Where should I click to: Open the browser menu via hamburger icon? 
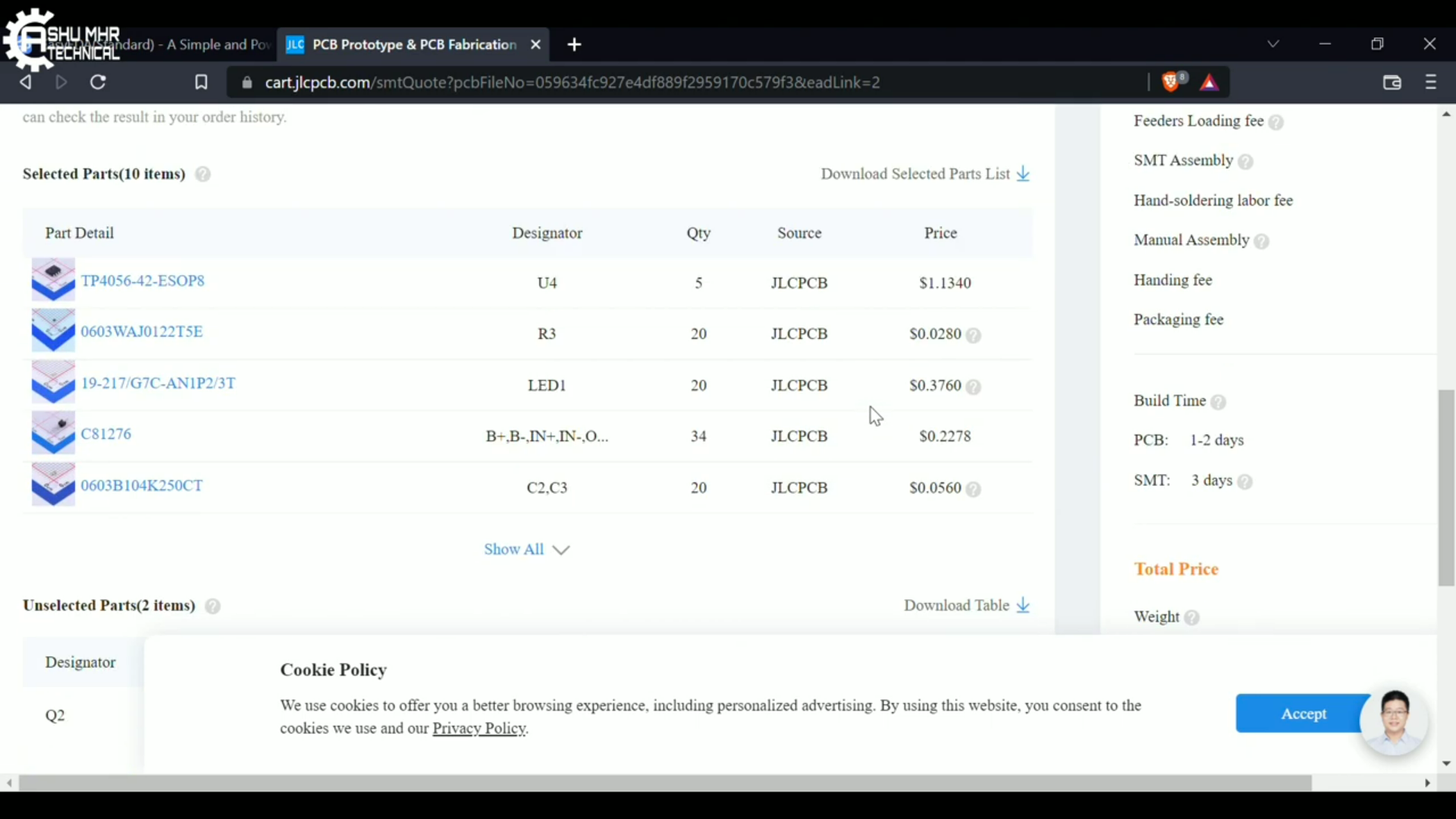click(1430, 82)
